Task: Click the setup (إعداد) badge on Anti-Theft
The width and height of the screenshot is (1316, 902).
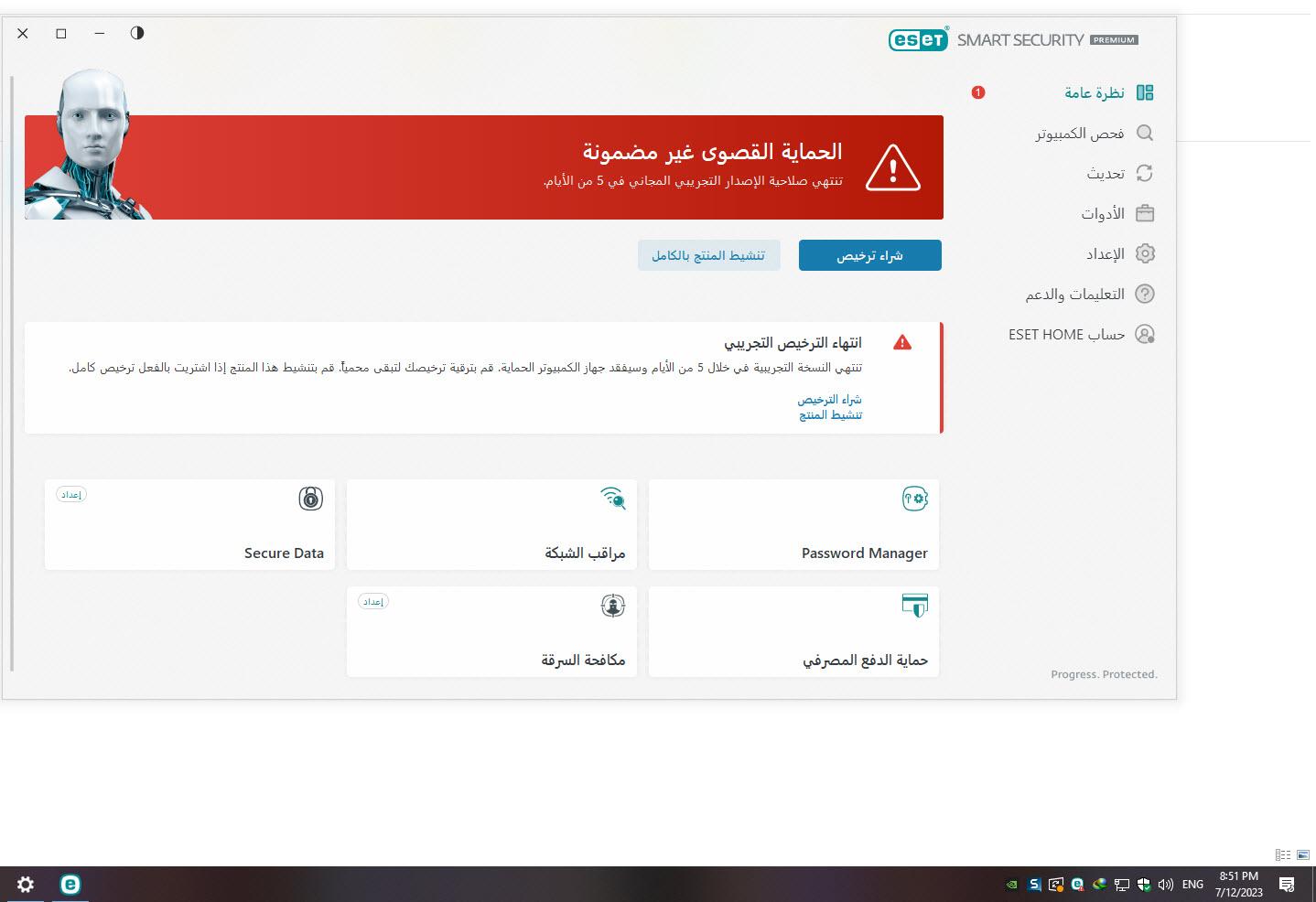Action: click(x=373, y=602)
